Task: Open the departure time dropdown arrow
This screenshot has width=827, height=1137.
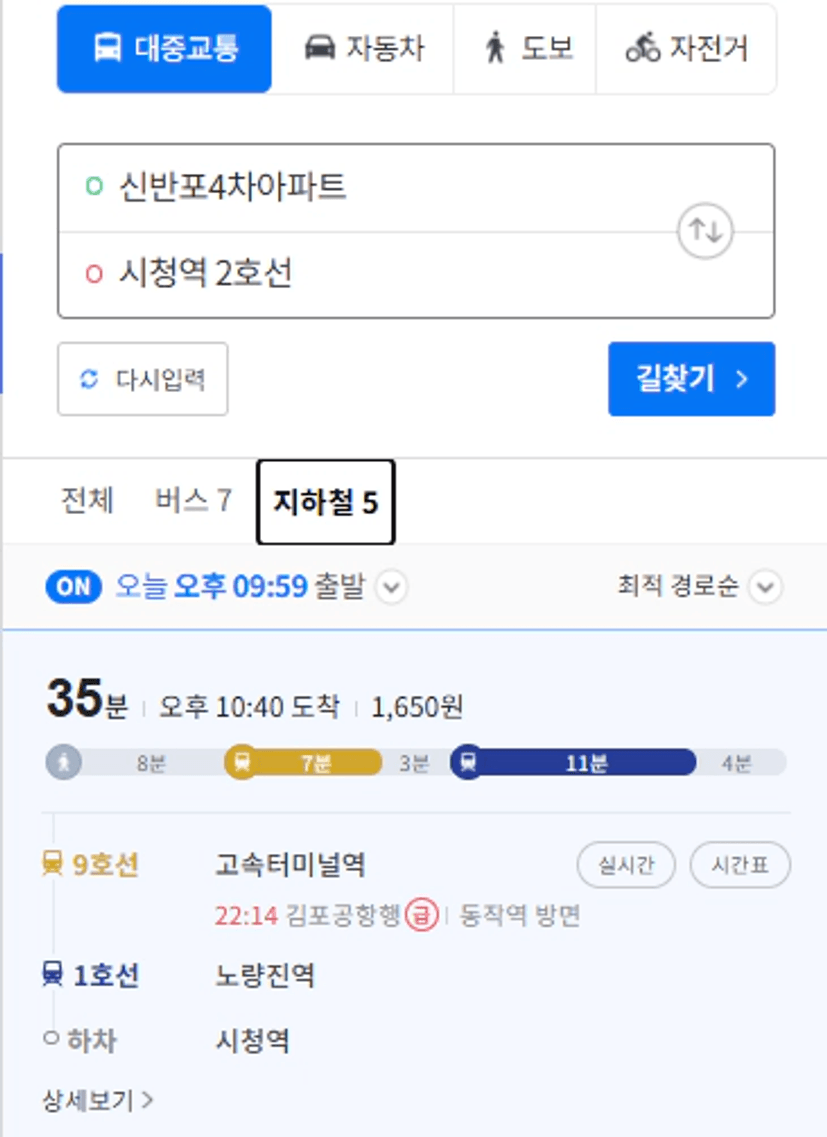Action: tap(392, 587)
